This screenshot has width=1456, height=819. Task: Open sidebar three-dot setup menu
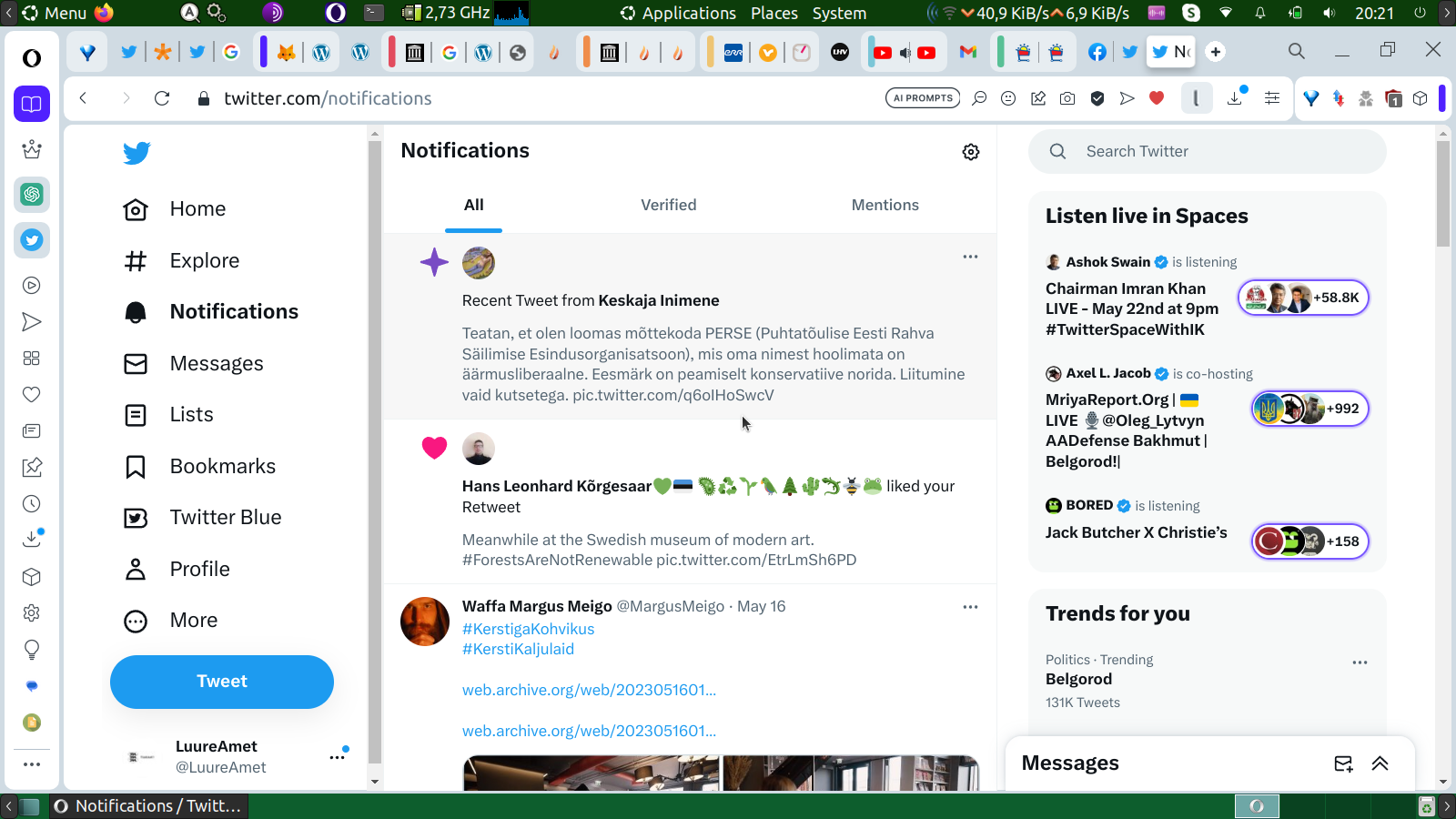tap(32, 764)
